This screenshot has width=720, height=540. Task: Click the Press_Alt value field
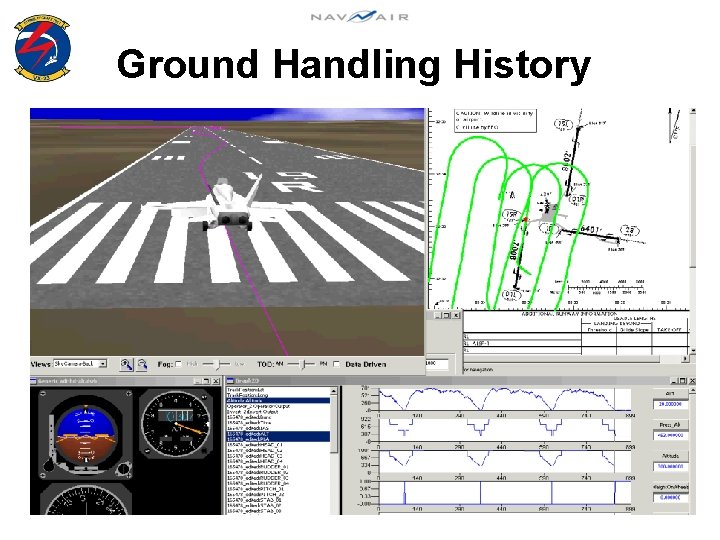point(670,435)
